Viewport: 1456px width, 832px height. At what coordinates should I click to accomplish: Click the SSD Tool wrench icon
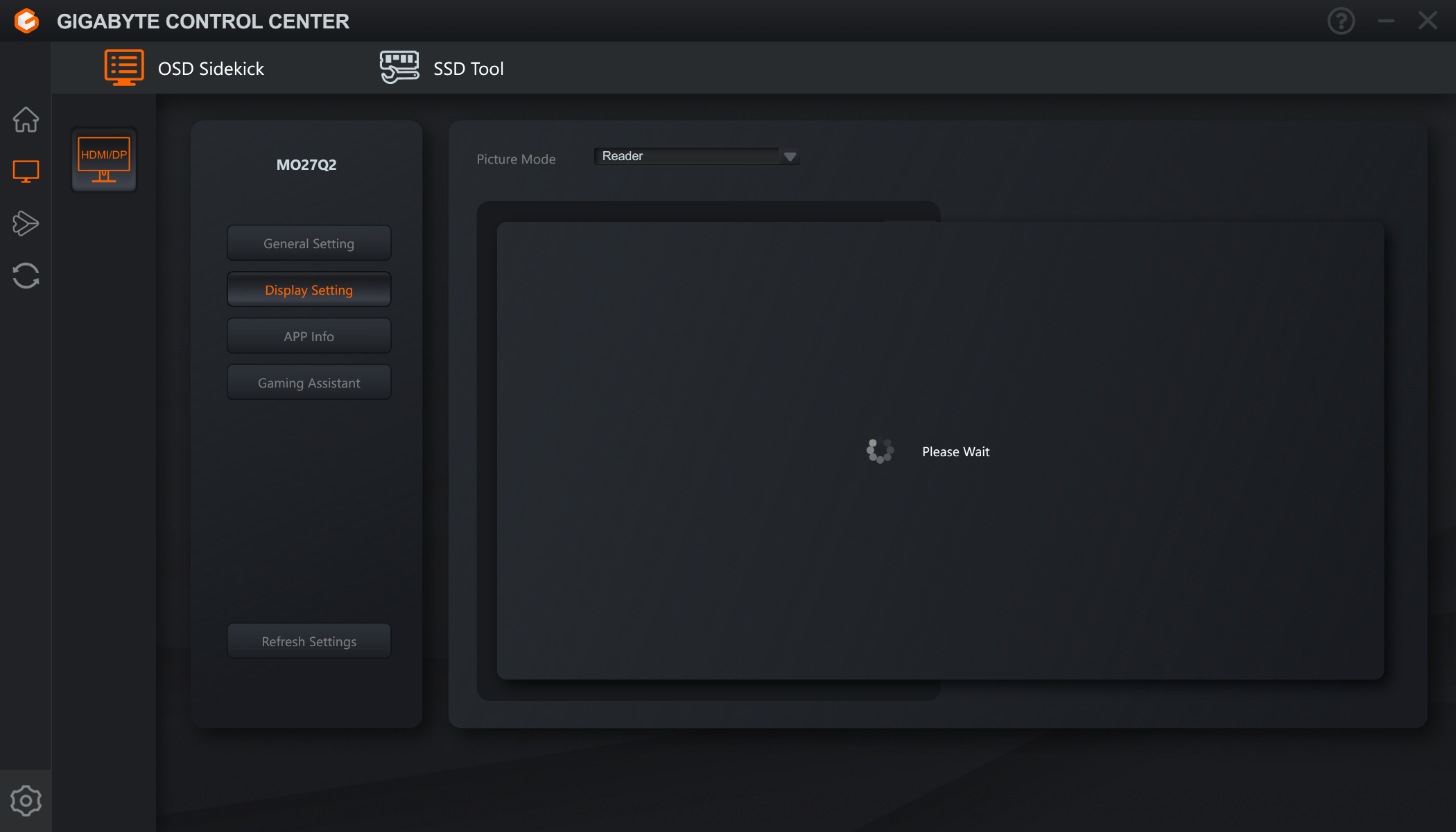tap(399, 68)
